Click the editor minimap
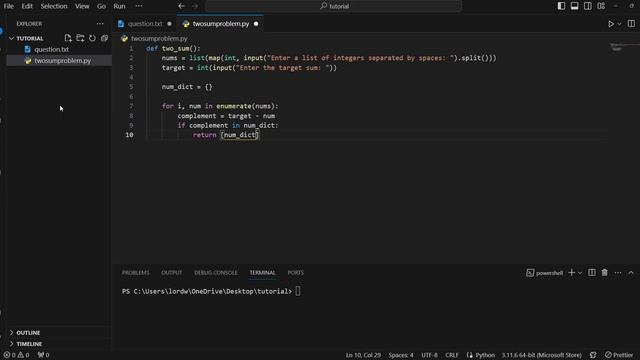This screenshot has height=360, width=640. [624, 47]
